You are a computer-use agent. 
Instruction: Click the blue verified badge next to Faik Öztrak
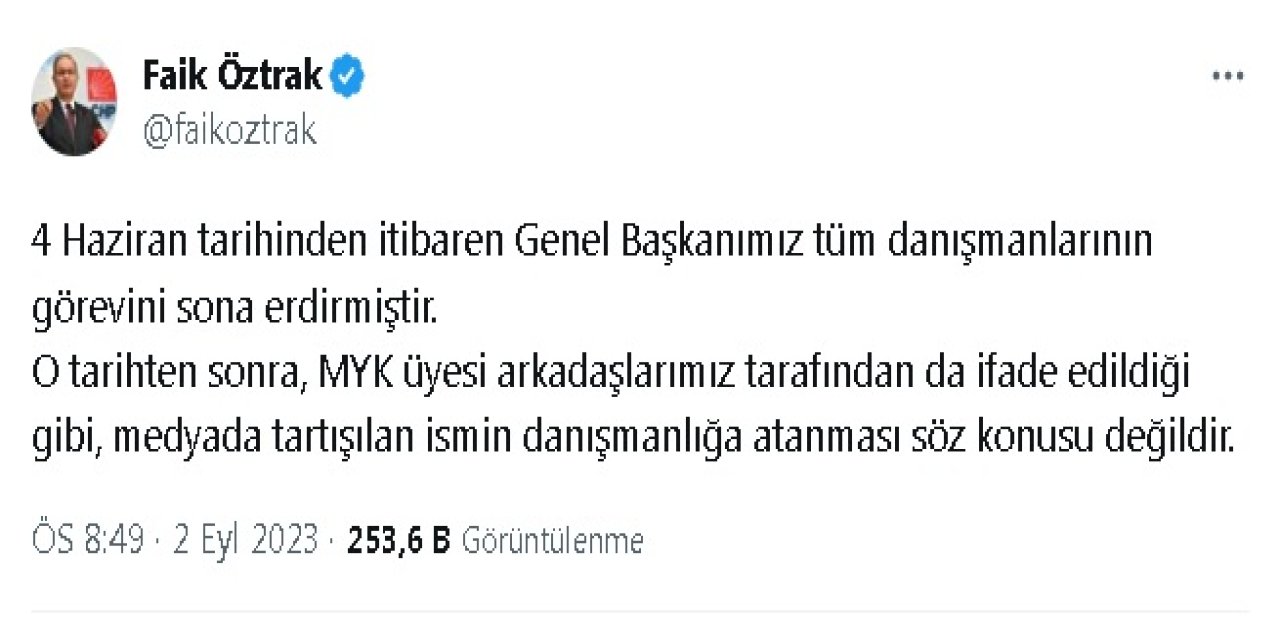pyautogui.click(x=347, y=73)
